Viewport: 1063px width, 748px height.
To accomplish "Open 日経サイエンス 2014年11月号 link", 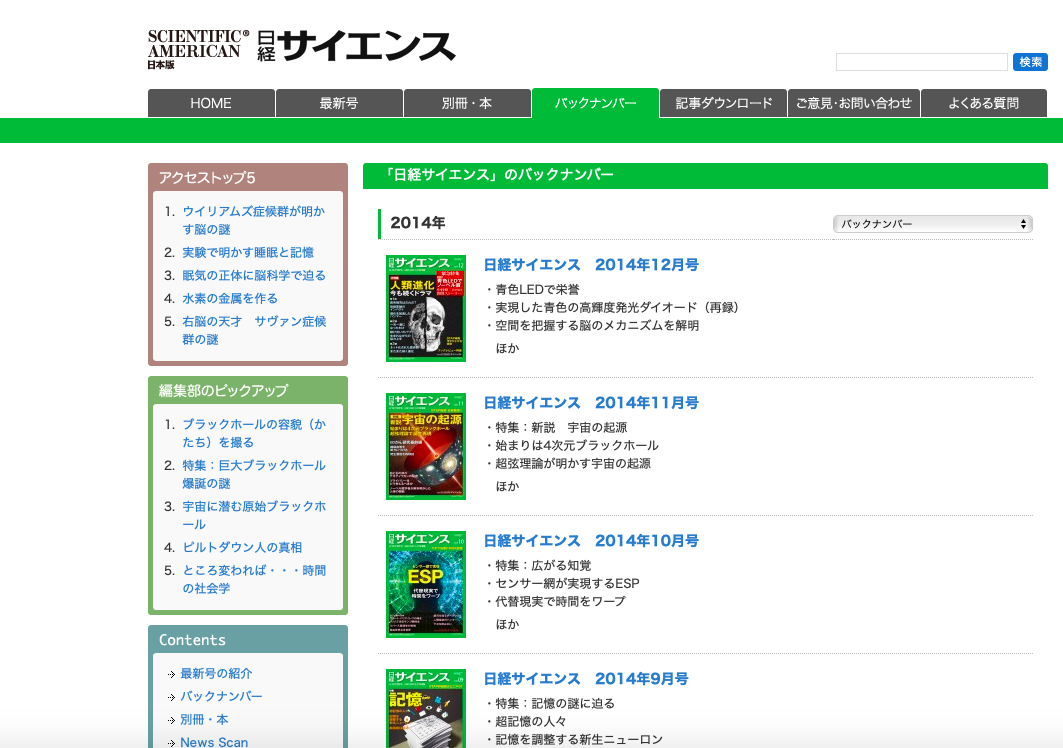I will [590, 403].
